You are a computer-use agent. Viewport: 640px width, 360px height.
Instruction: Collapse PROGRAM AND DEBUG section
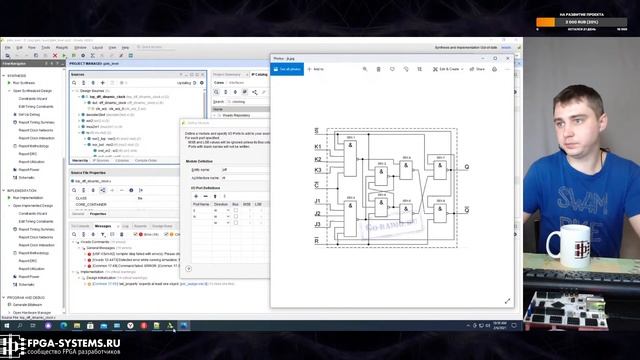pos(4,298)
